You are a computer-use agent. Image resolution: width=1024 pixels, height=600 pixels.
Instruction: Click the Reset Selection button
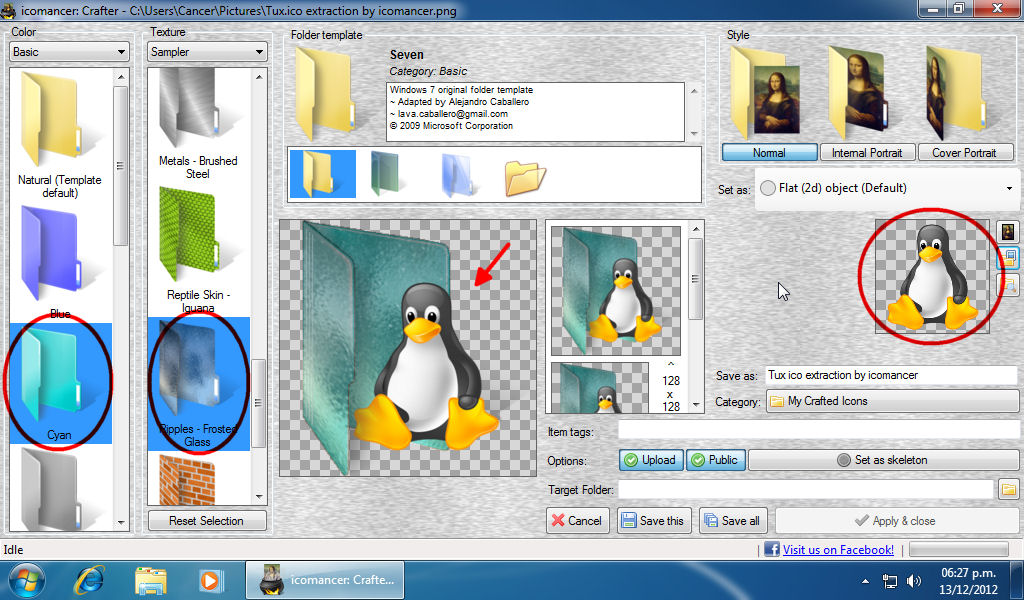click(207, 520)
